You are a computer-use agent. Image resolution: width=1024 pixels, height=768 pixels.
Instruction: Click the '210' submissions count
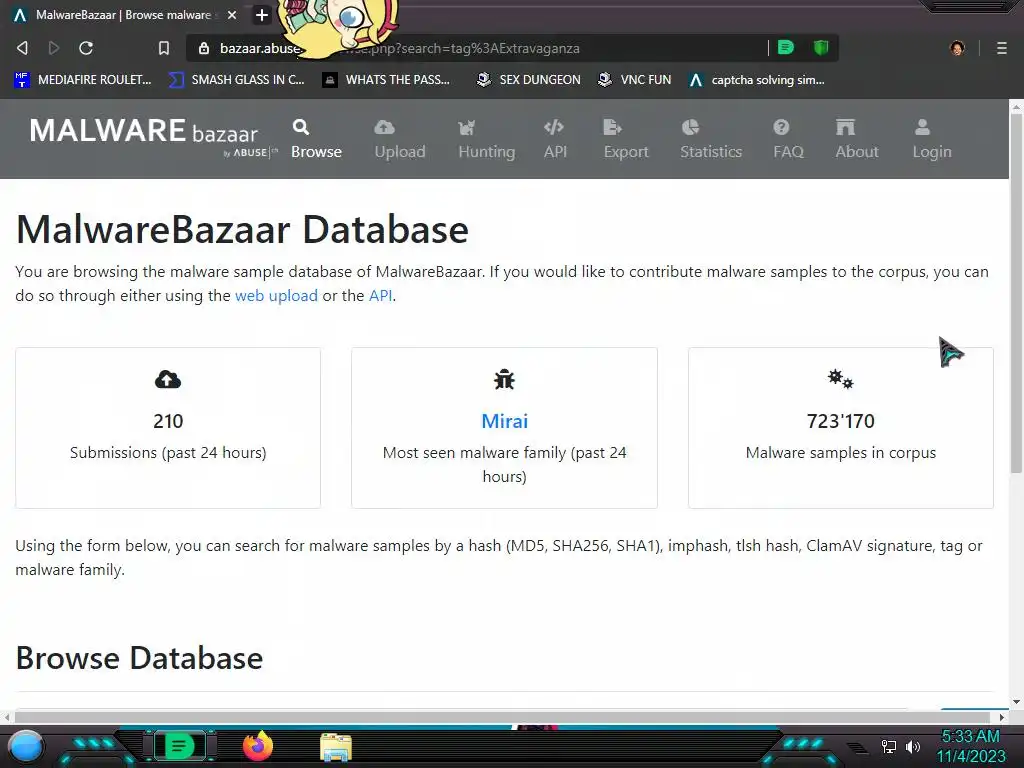coord(168,421)
